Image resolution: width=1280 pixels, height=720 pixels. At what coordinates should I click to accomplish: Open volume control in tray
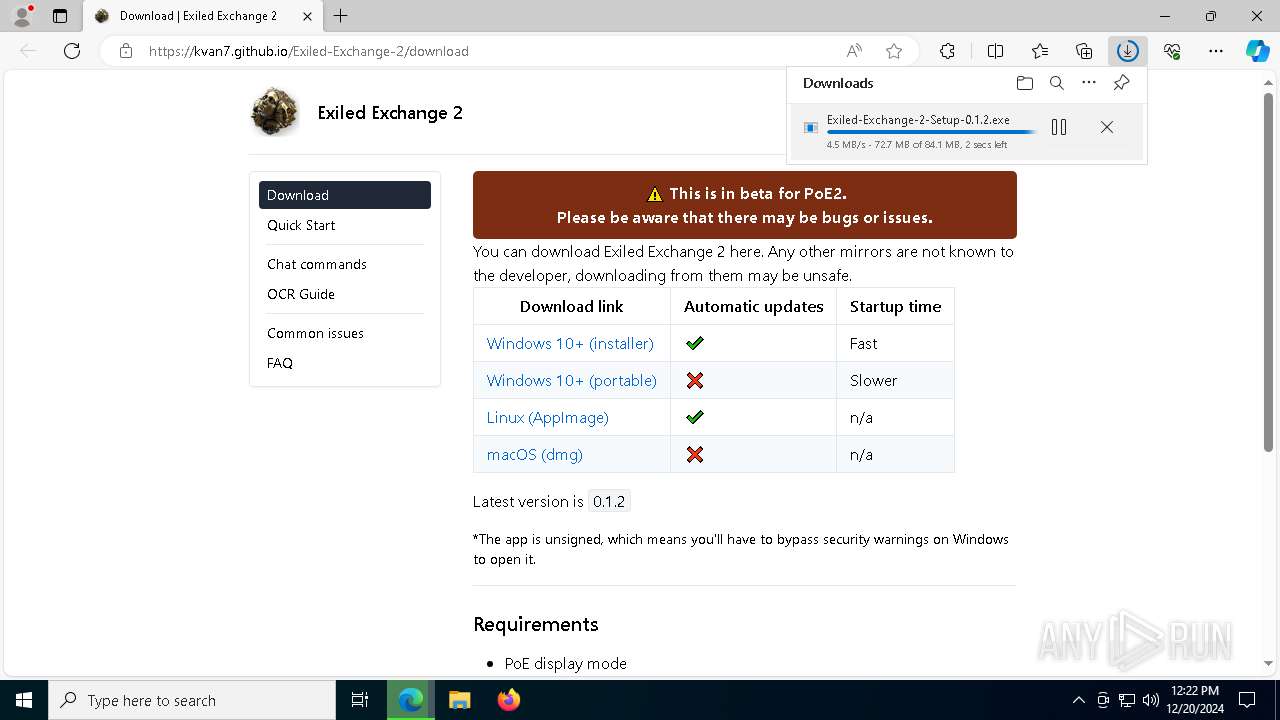tap(1151, 700)
